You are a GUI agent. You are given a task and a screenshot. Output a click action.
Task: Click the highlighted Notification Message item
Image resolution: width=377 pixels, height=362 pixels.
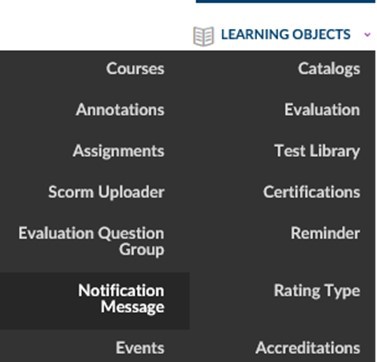pyautogui.click(x=95, y=300)
